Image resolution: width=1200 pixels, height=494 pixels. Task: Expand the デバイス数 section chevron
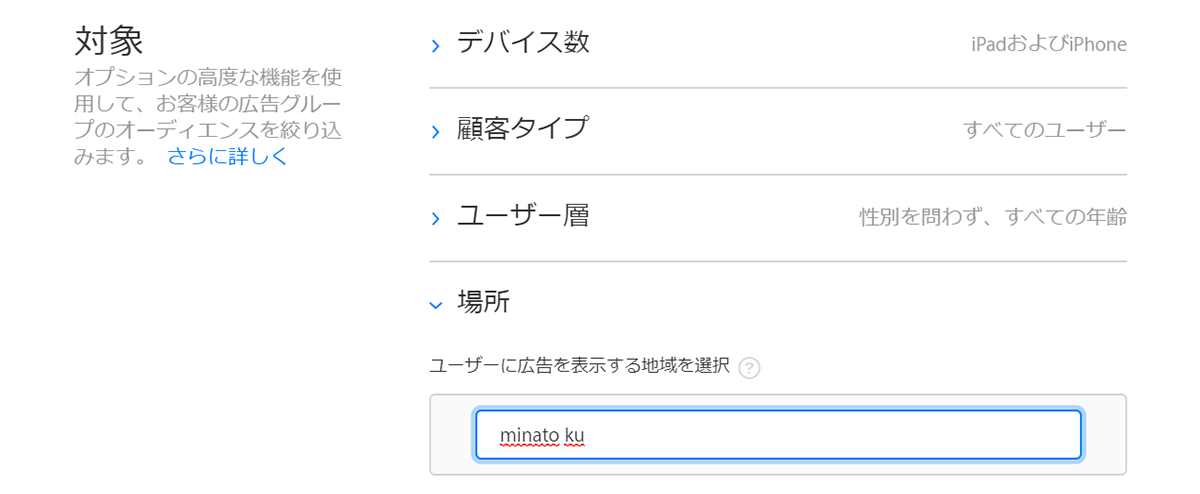tap(435, 45)
